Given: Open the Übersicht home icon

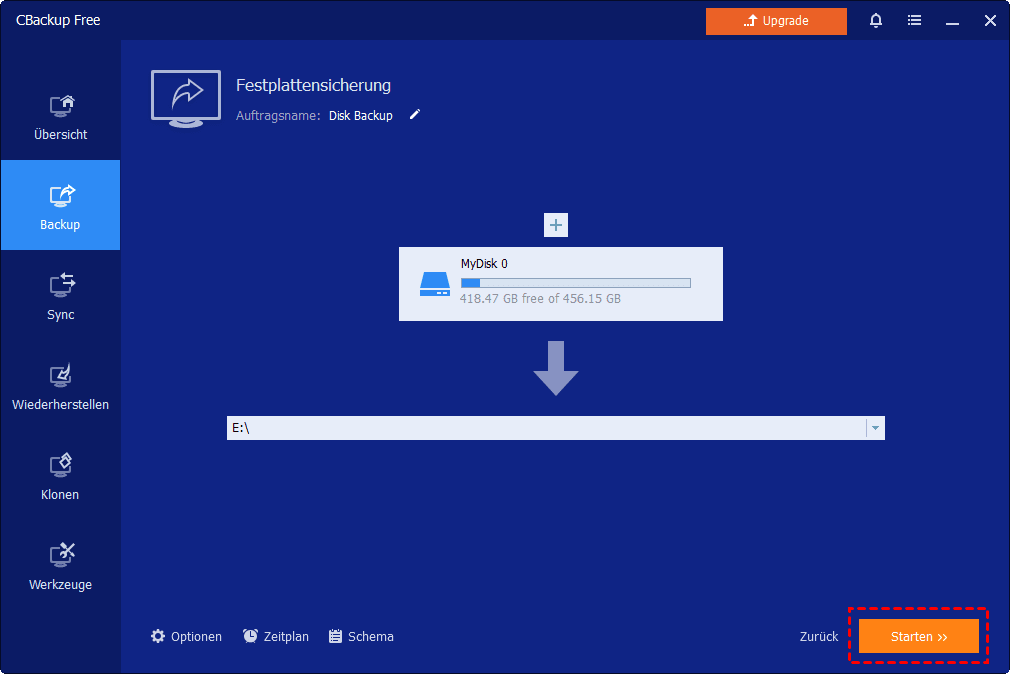Looking at the screenshot, I should (61, 106).
